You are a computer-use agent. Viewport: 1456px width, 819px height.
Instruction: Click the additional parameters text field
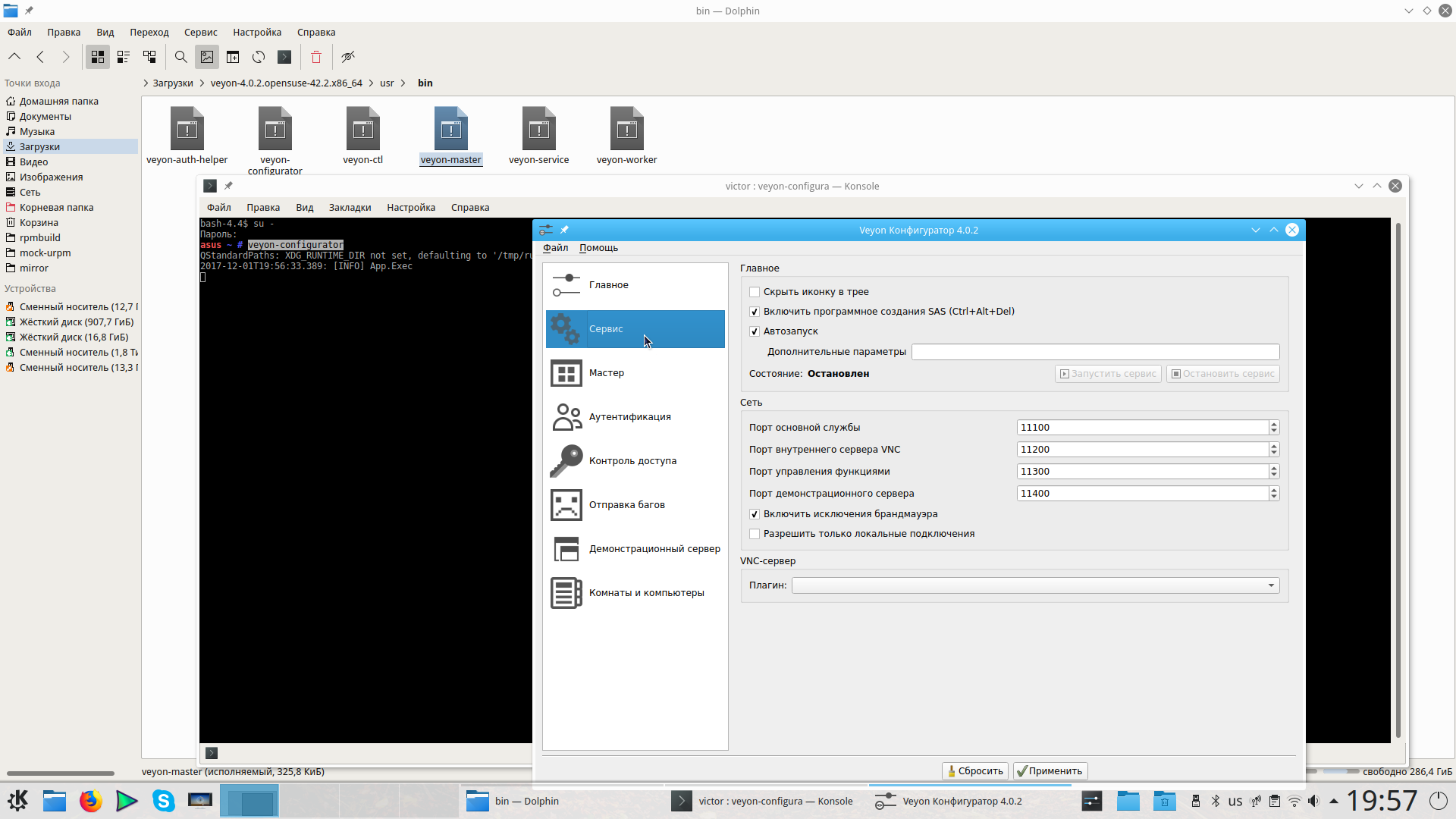(x=1094, y=352)
